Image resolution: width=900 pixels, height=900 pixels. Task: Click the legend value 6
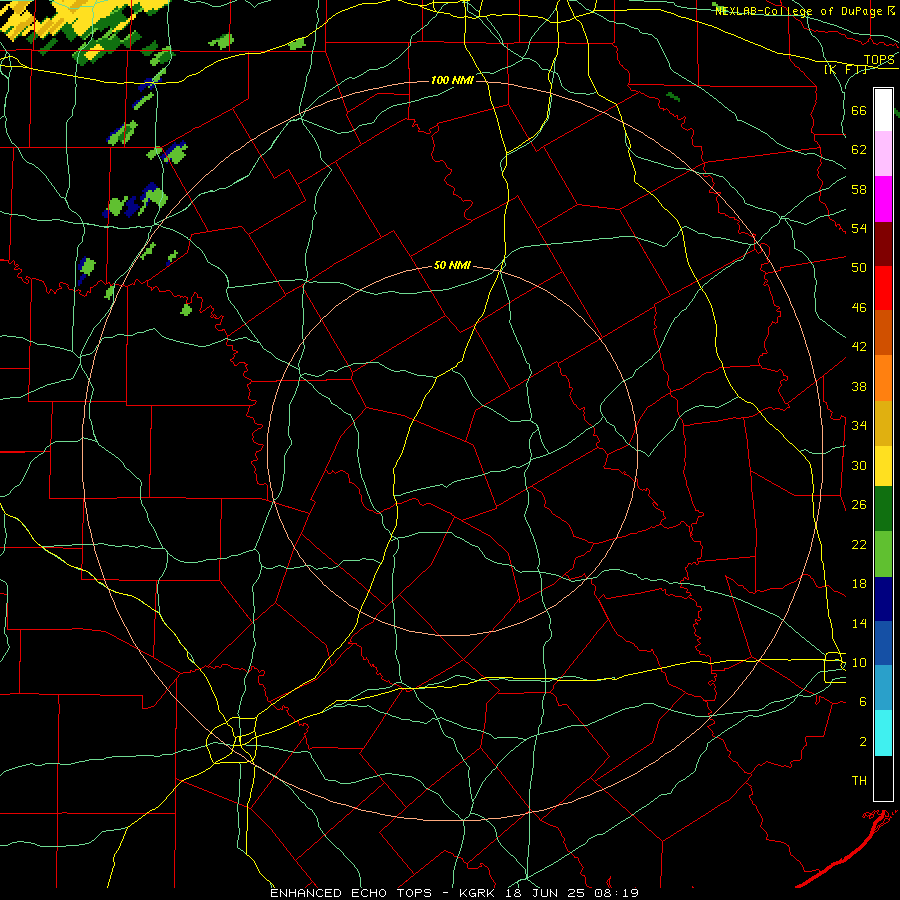click(863, 702)
